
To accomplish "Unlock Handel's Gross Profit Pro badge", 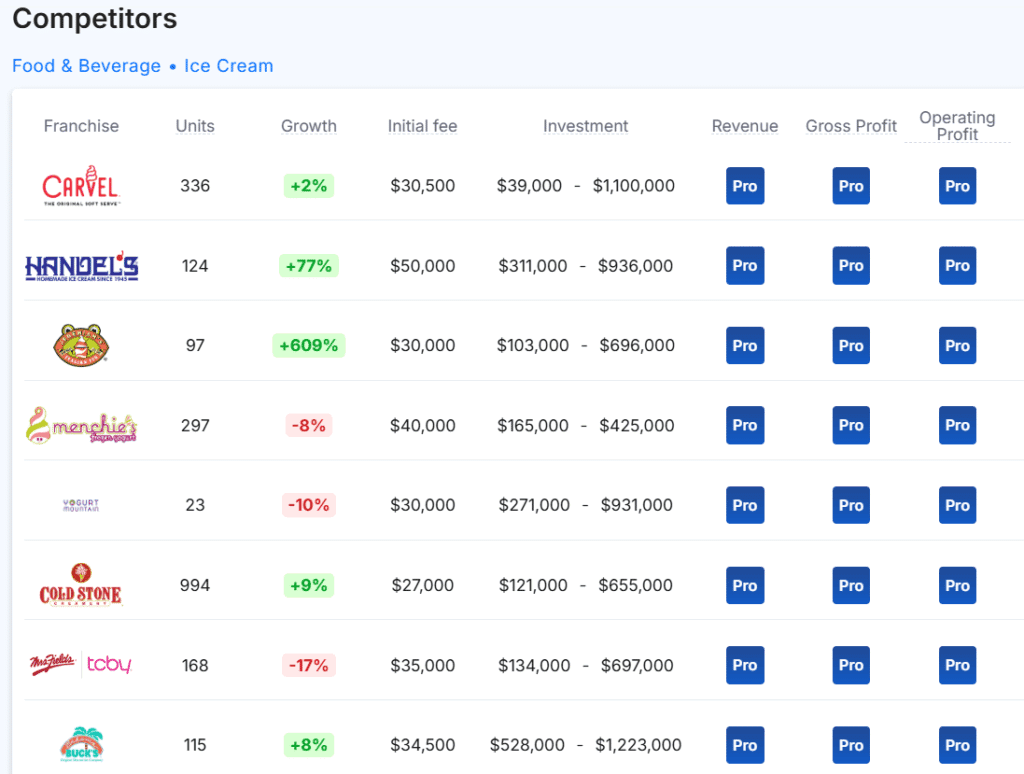I will coord(851,265).
